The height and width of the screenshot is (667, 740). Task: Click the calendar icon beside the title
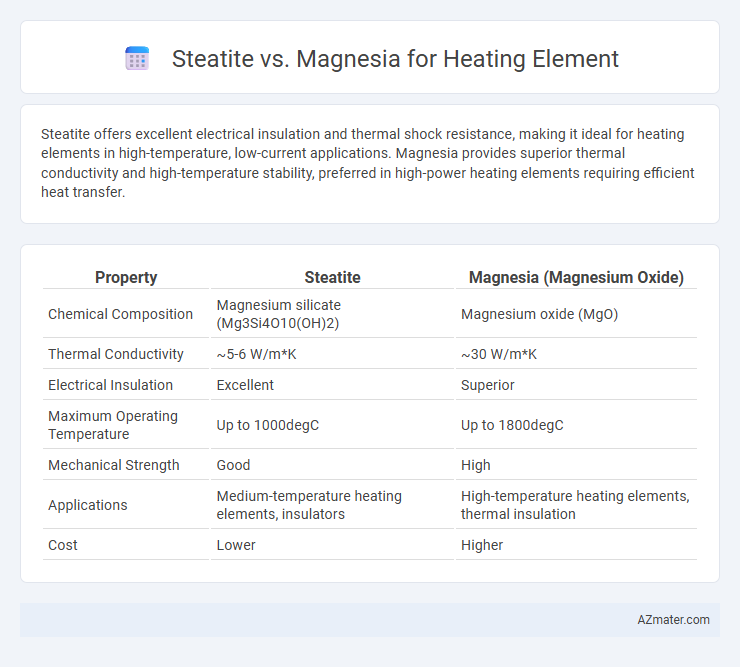click(x=137, y=59)
